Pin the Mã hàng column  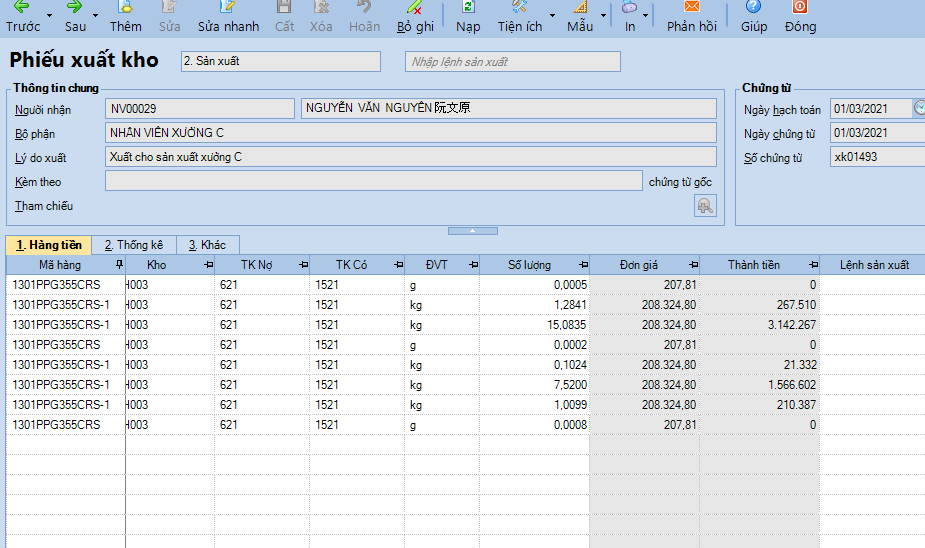click(119, 265)
